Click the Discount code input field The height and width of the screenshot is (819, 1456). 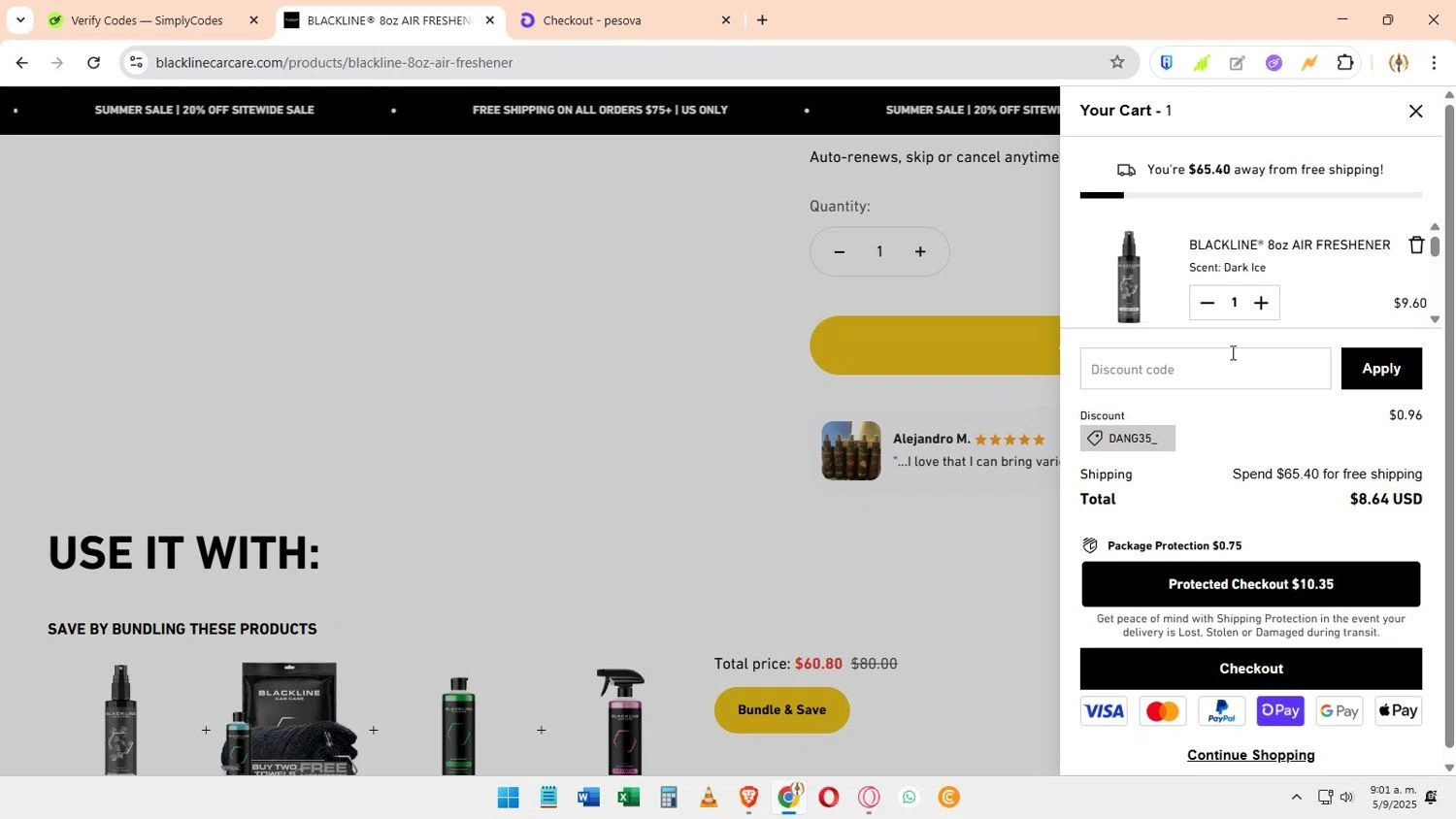(x=1205, y=369)
